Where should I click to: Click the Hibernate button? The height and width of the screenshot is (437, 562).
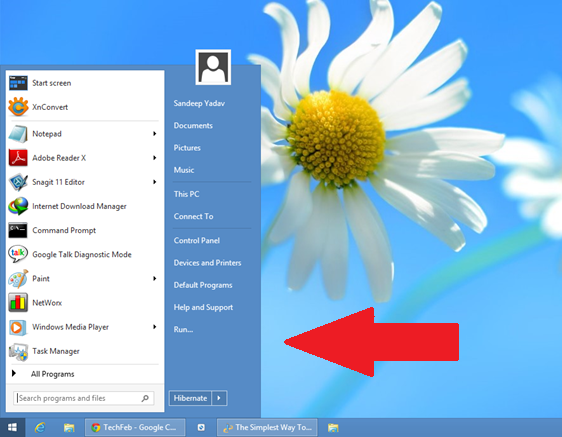pos(190,398)
